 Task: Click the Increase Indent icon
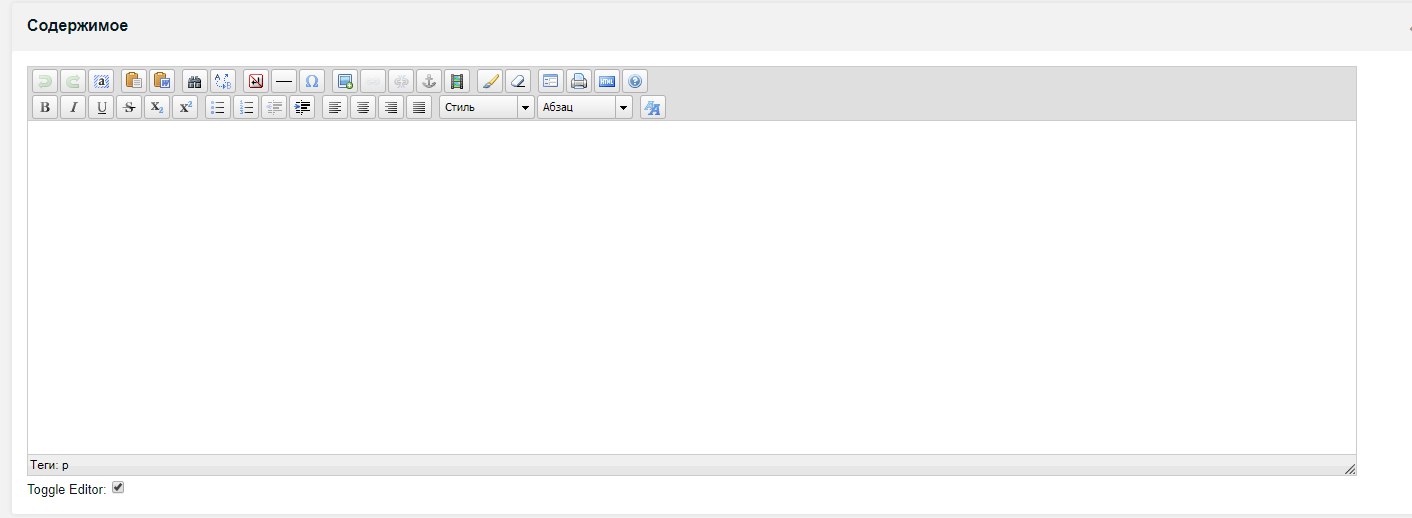point(302,107)
